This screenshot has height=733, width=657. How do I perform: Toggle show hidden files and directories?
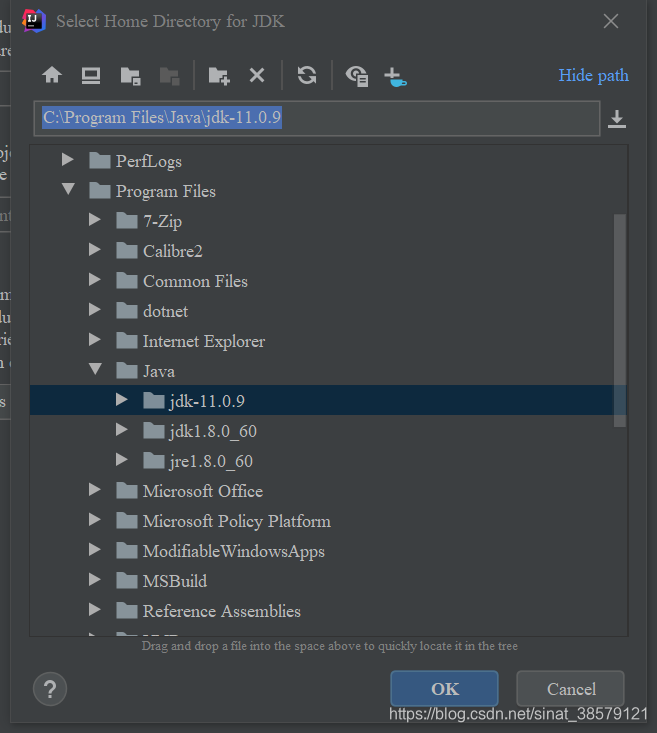click(x=357, y=76)
